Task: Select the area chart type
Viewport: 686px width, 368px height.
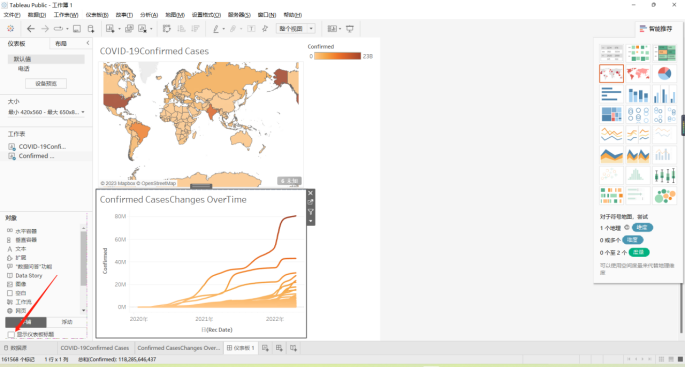Action: click(x=611, y=155)
